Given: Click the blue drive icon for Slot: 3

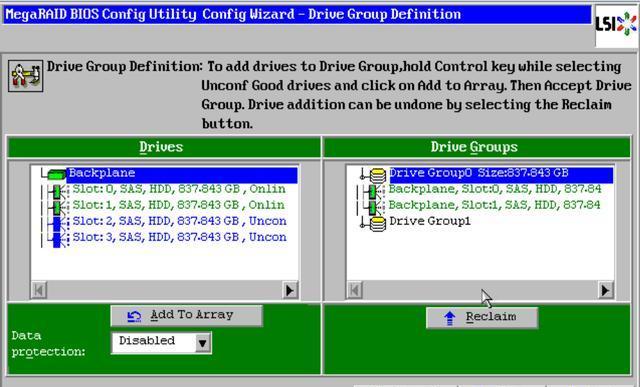Looking at the screenshot, I should coord(57,239).
